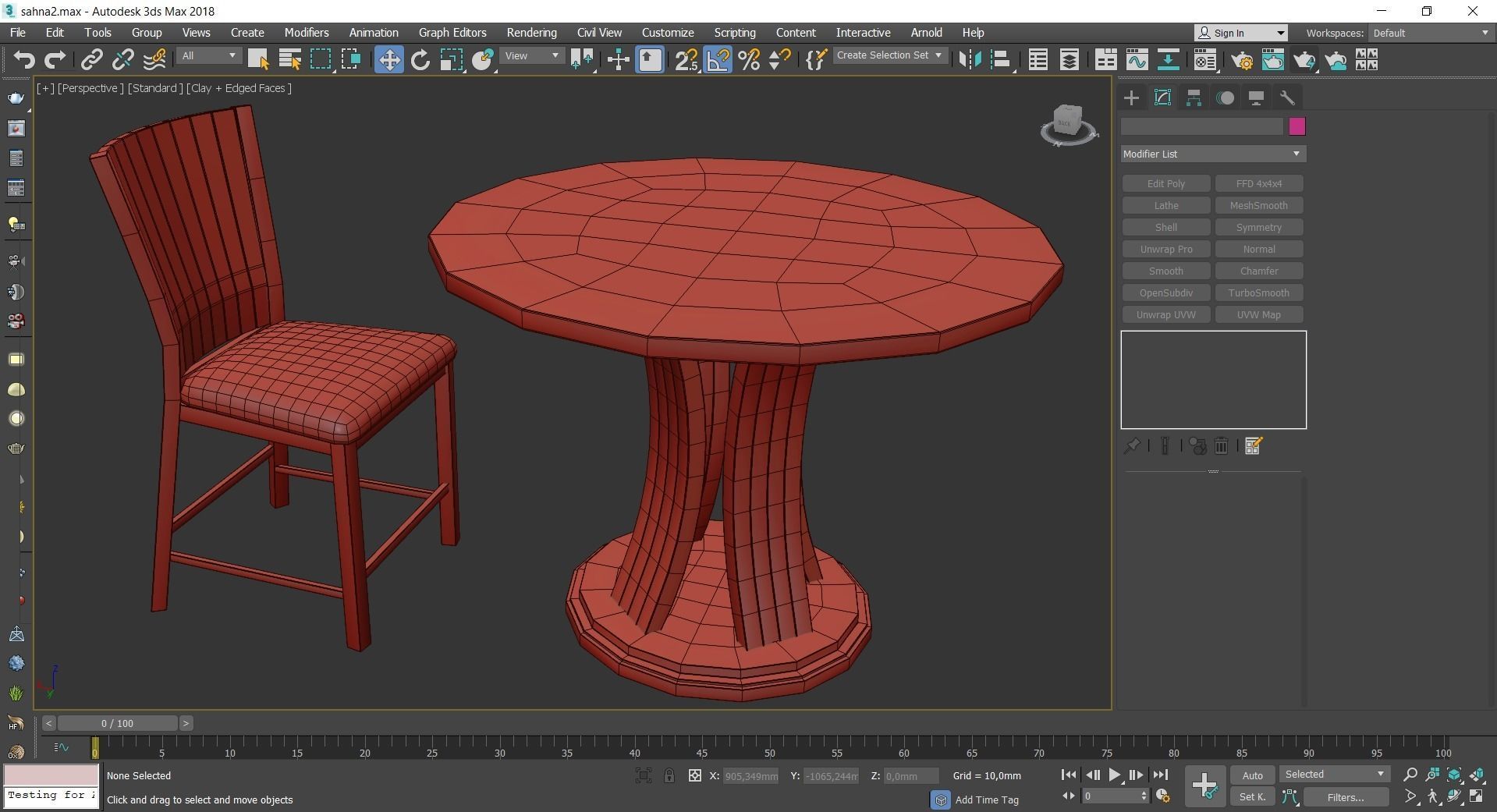Open the Modifiers menu
This screenshot has width=1497, height=812.
coord(306,33)
